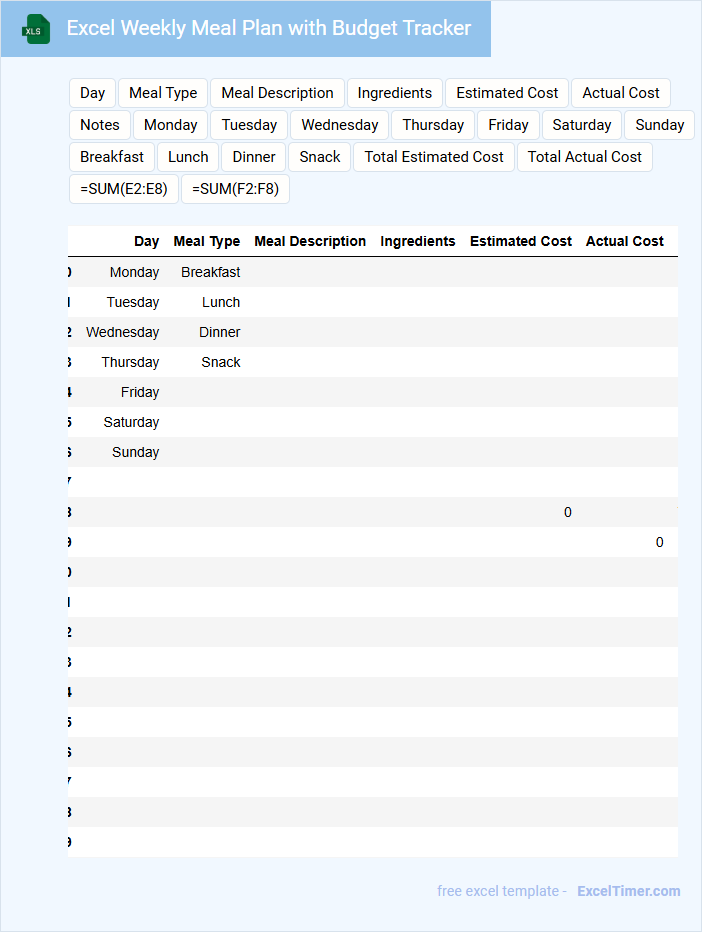Select the Wednesday cell in the table

tap(122, 332)
